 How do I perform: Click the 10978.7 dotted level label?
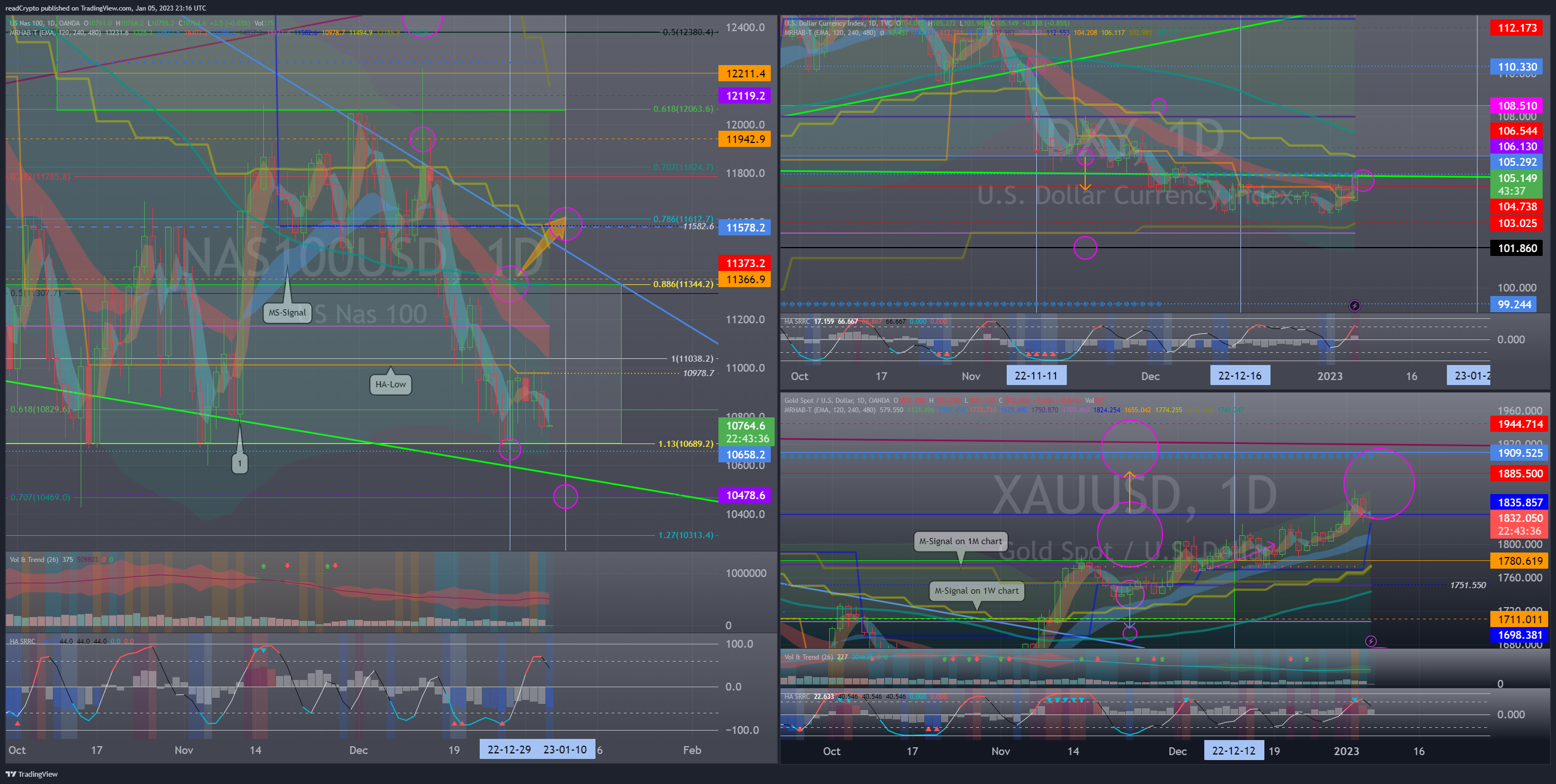698,373
